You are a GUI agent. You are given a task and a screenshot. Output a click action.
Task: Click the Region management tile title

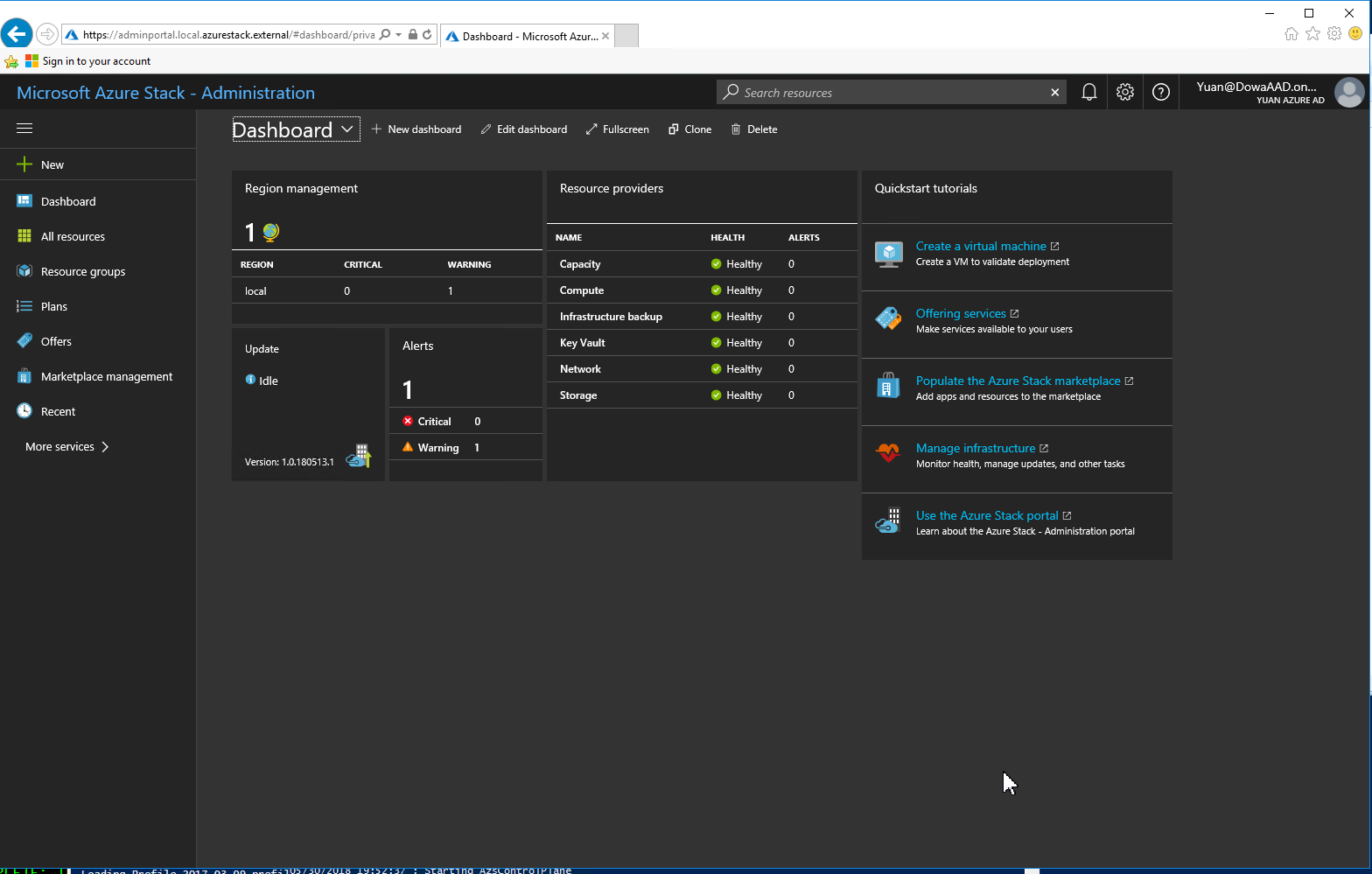point(301,188)
